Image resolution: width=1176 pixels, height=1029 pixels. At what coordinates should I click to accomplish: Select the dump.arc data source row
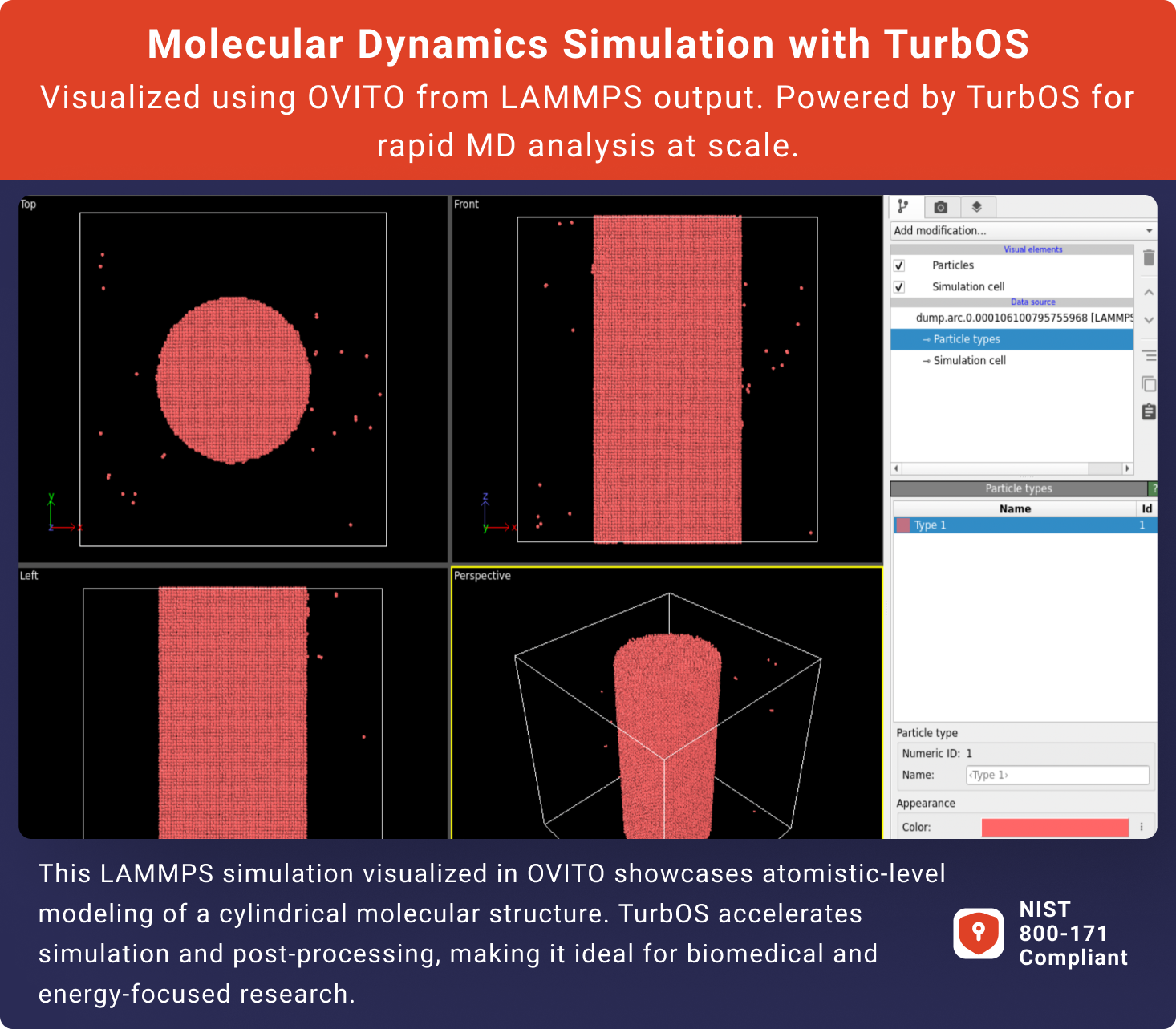pos(1012,318)
